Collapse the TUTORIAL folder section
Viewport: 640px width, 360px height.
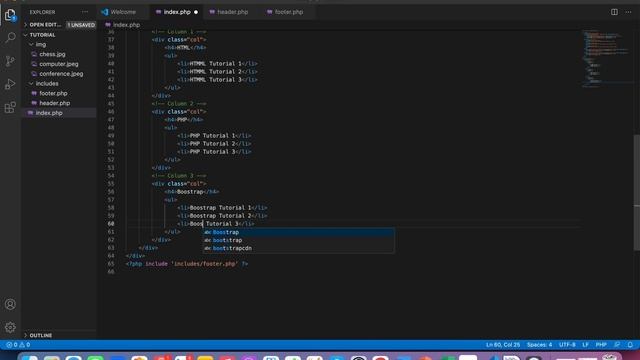coord(42,35)
